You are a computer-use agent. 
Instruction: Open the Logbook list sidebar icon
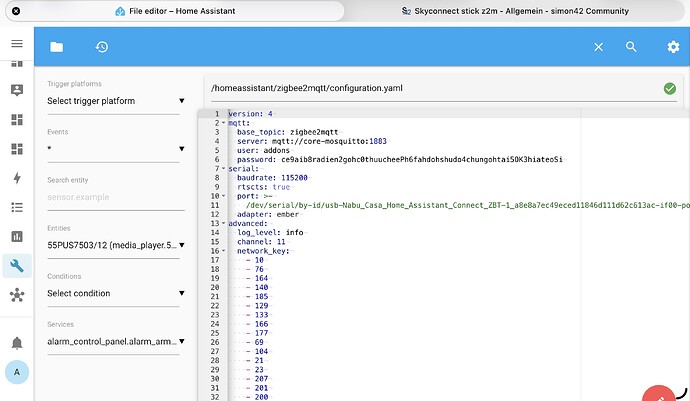coord(17,207)
